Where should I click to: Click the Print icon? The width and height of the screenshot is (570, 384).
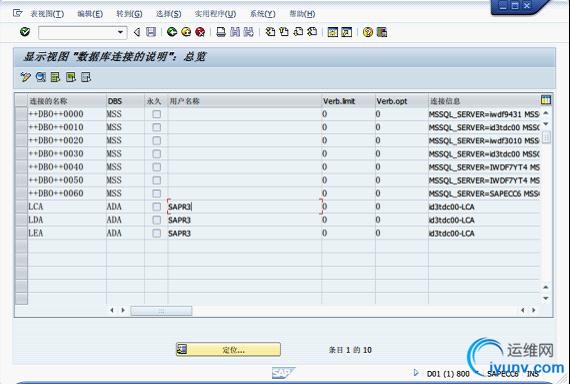[221, 32]
